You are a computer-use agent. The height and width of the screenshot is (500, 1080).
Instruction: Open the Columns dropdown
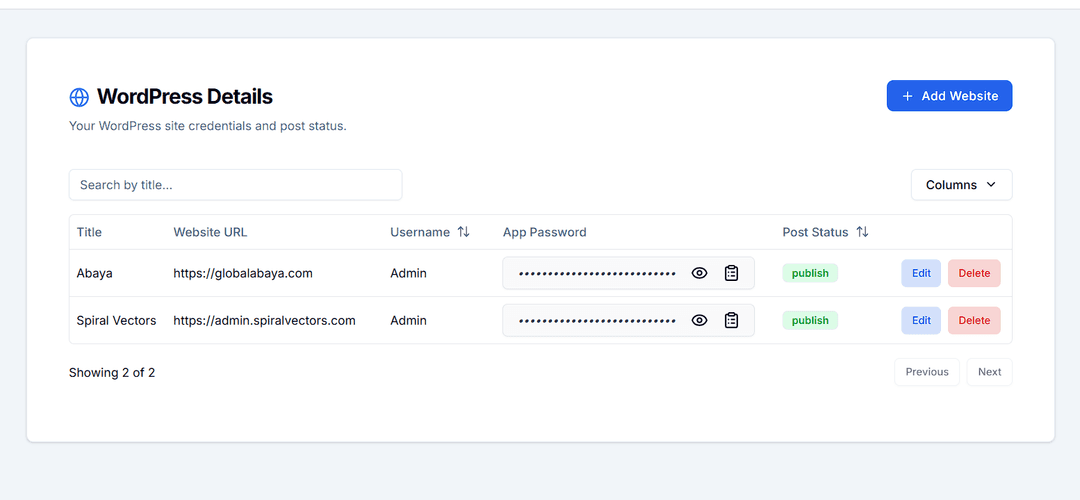click(x=961, y=185)
